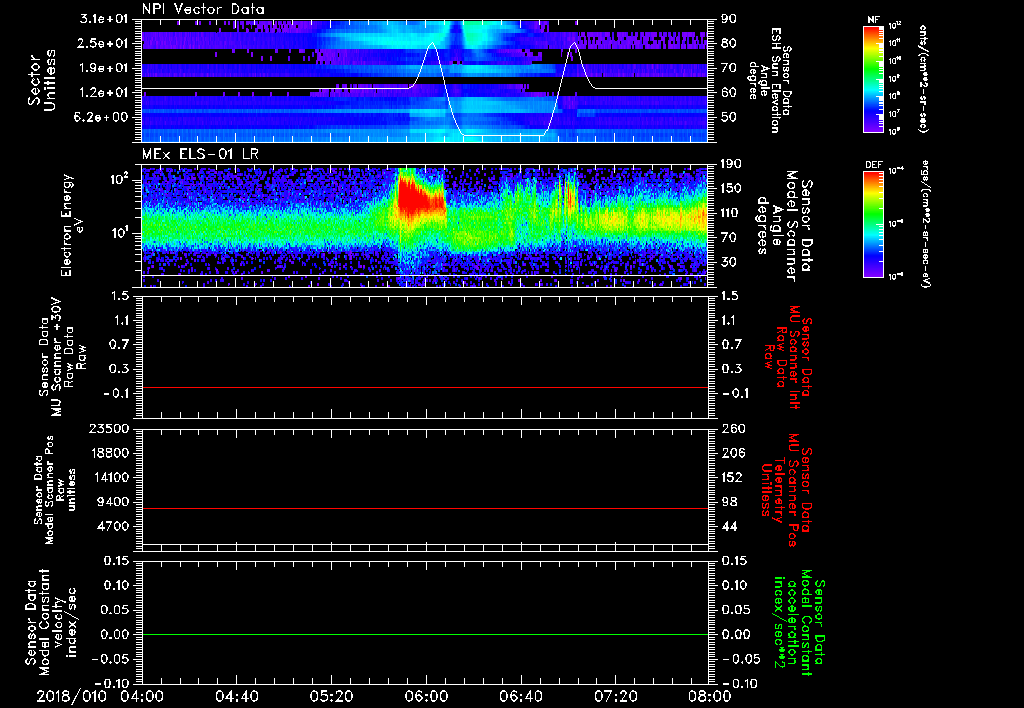The image size is (1024, 708).
Task: Click the 190 scanner angle tick
Action: coord(731,164)
